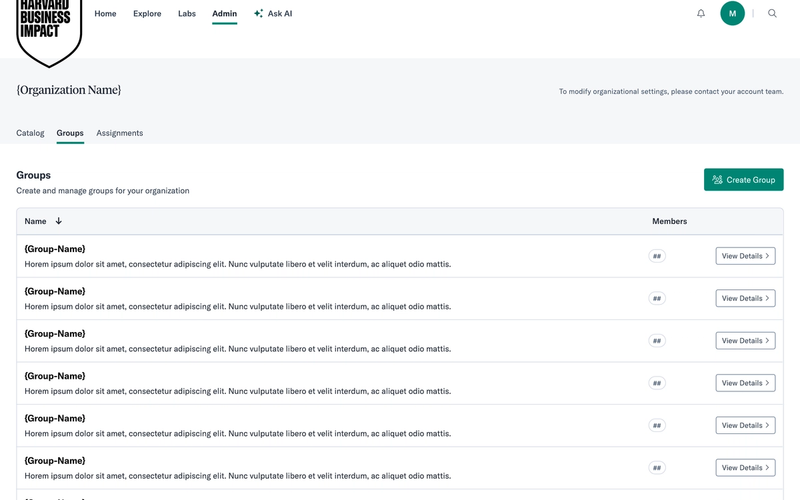Open Ask AI in top navigation
Image resolution: width=800 pixels, height=500 pixels.
273,14
